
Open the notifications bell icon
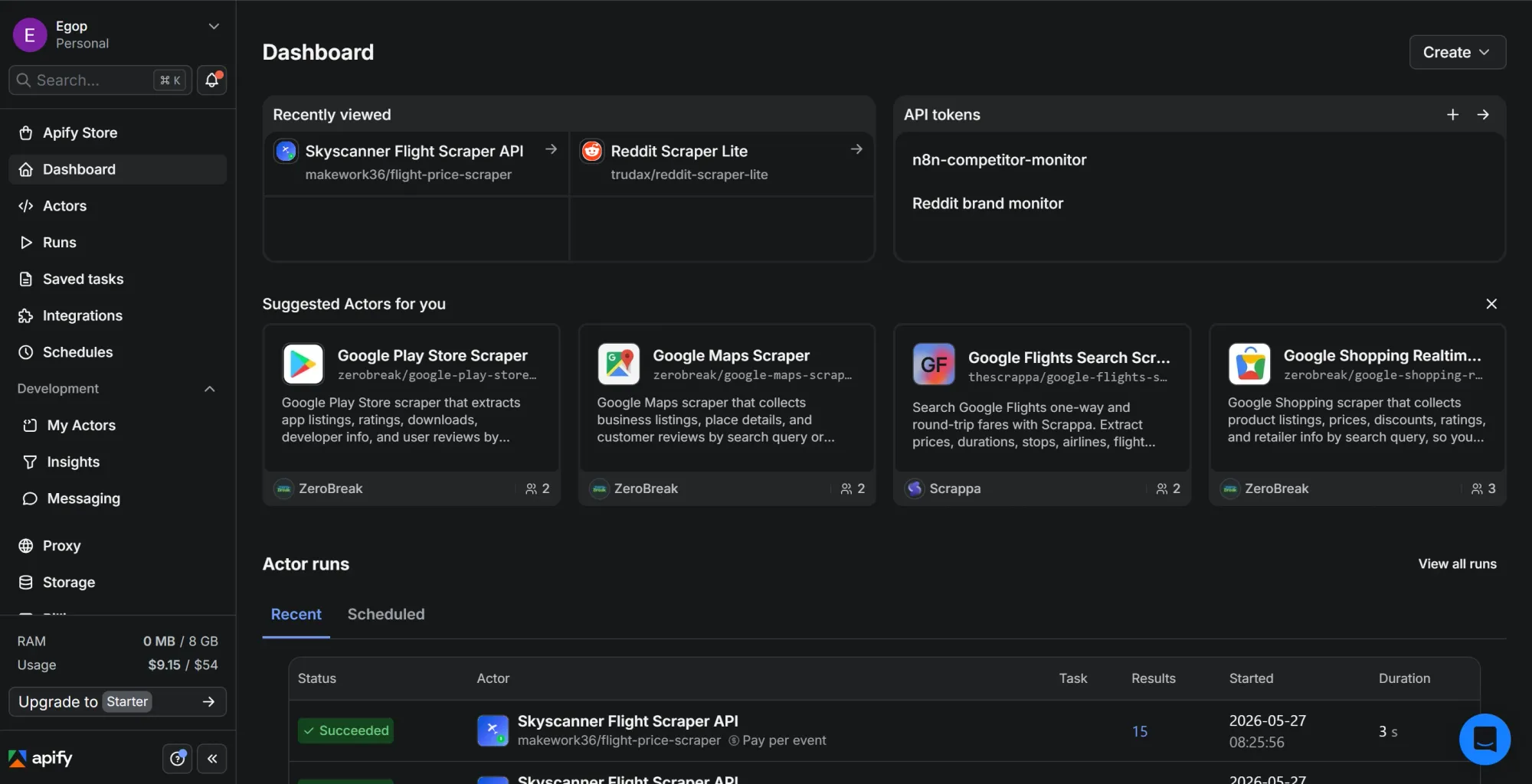click(x=212, y=80)
